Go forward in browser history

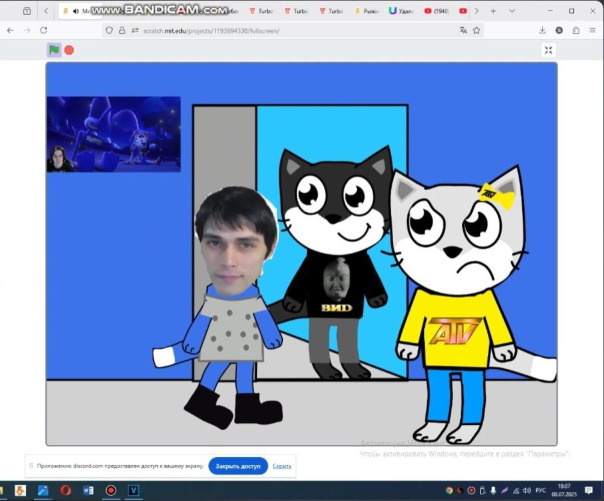click(x=27, y=30)
